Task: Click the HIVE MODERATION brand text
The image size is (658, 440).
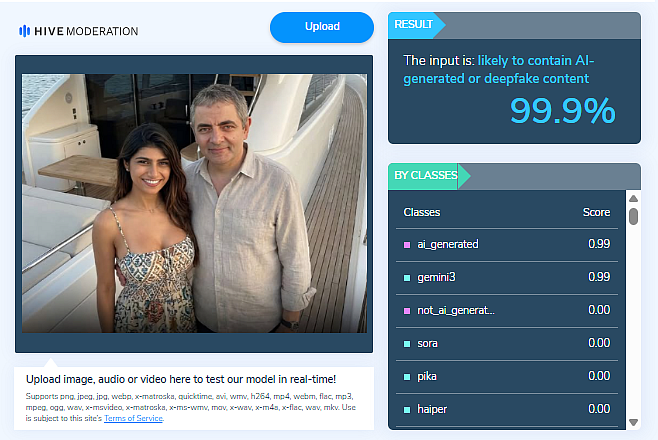Action: pyautogui.click(x=87, y=31)
